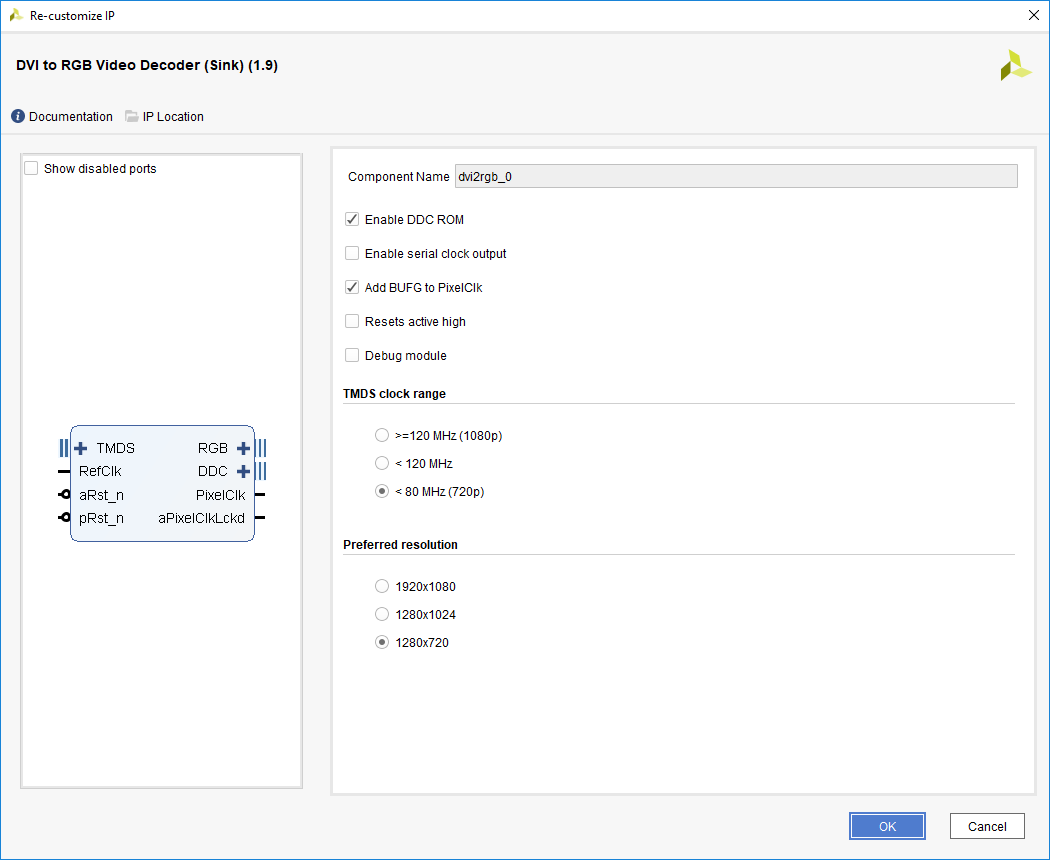Viewport: 1050px width, 860px height.
Task: Check Resets active high option
Action: tap(352, 321)
